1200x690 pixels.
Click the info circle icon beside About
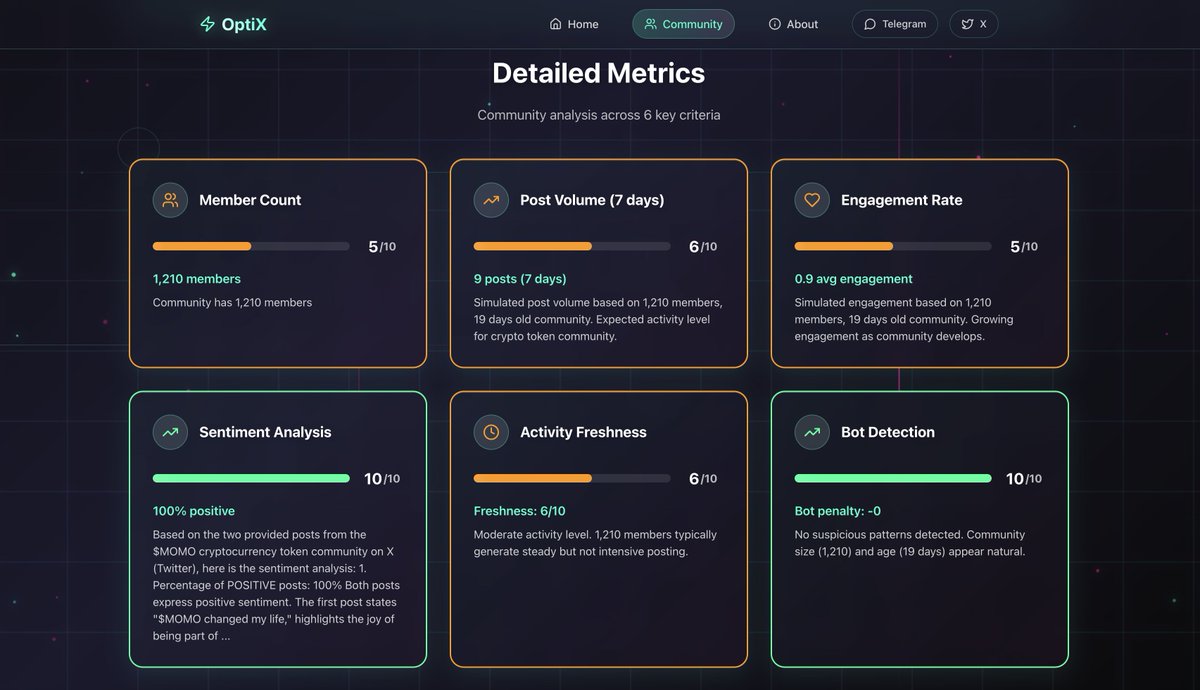pyautogui.click(x=775, y=24)
